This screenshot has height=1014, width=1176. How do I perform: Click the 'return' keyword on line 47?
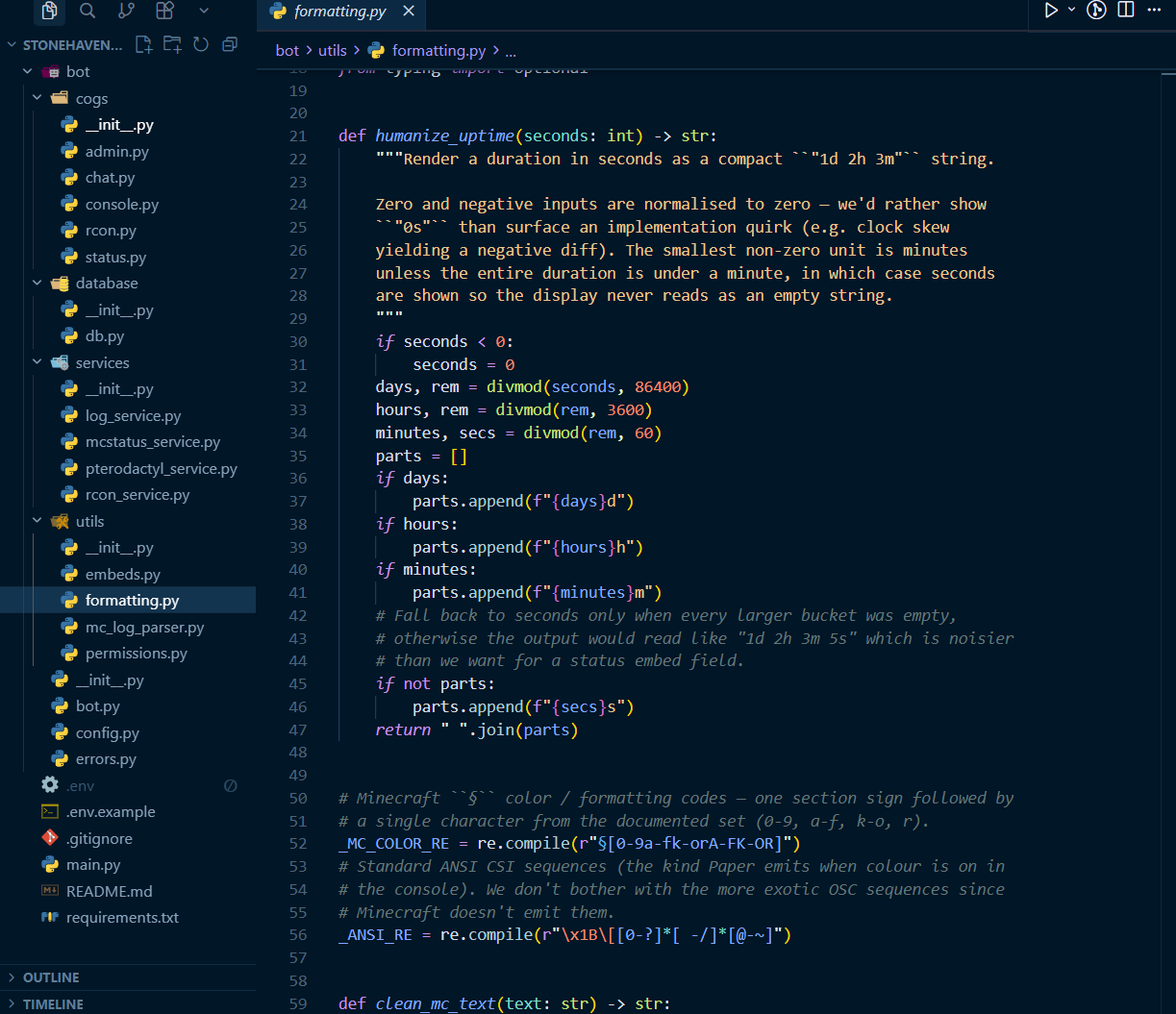click(x=403, y=730)
